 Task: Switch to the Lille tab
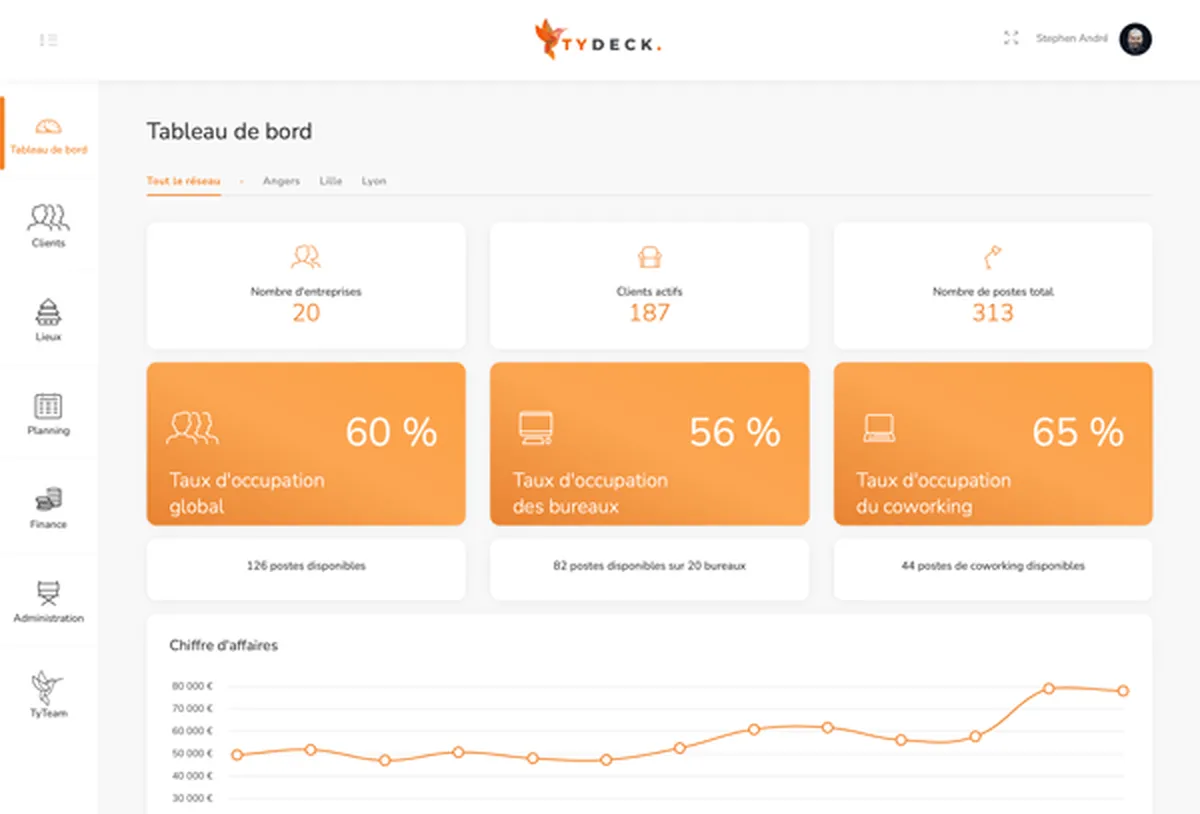[331, 181]
